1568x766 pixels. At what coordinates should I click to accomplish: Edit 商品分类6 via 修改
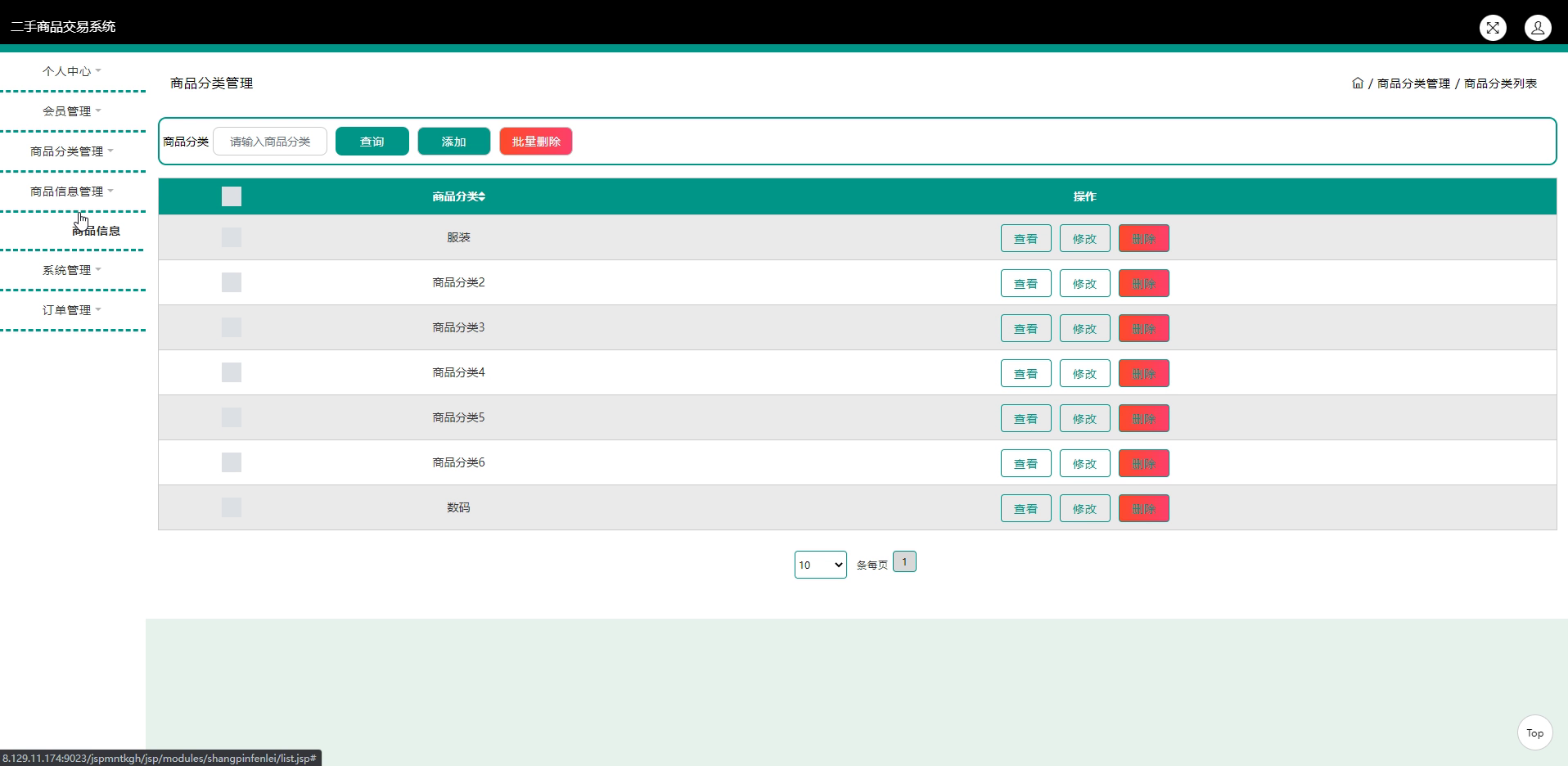pos(1085,463)
